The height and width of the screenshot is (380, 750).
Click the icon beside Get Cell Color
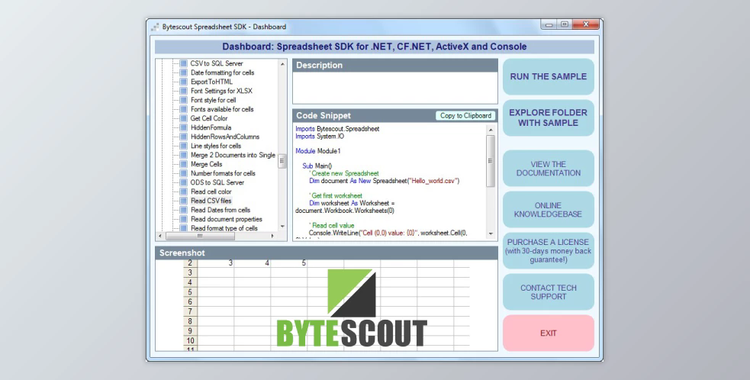[x=183, y=118]
